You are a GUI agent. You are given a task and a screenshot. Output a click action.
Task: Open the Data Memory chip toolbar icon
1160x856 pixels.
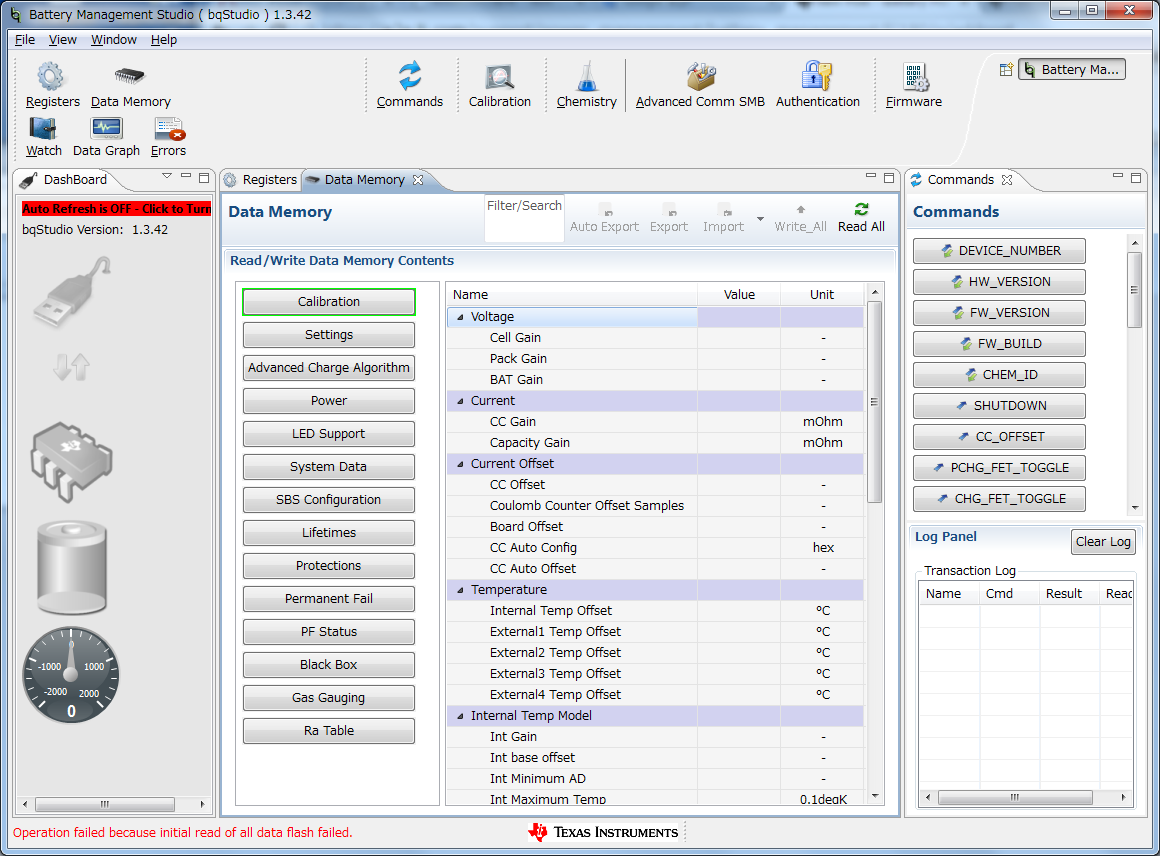point(129,75)
